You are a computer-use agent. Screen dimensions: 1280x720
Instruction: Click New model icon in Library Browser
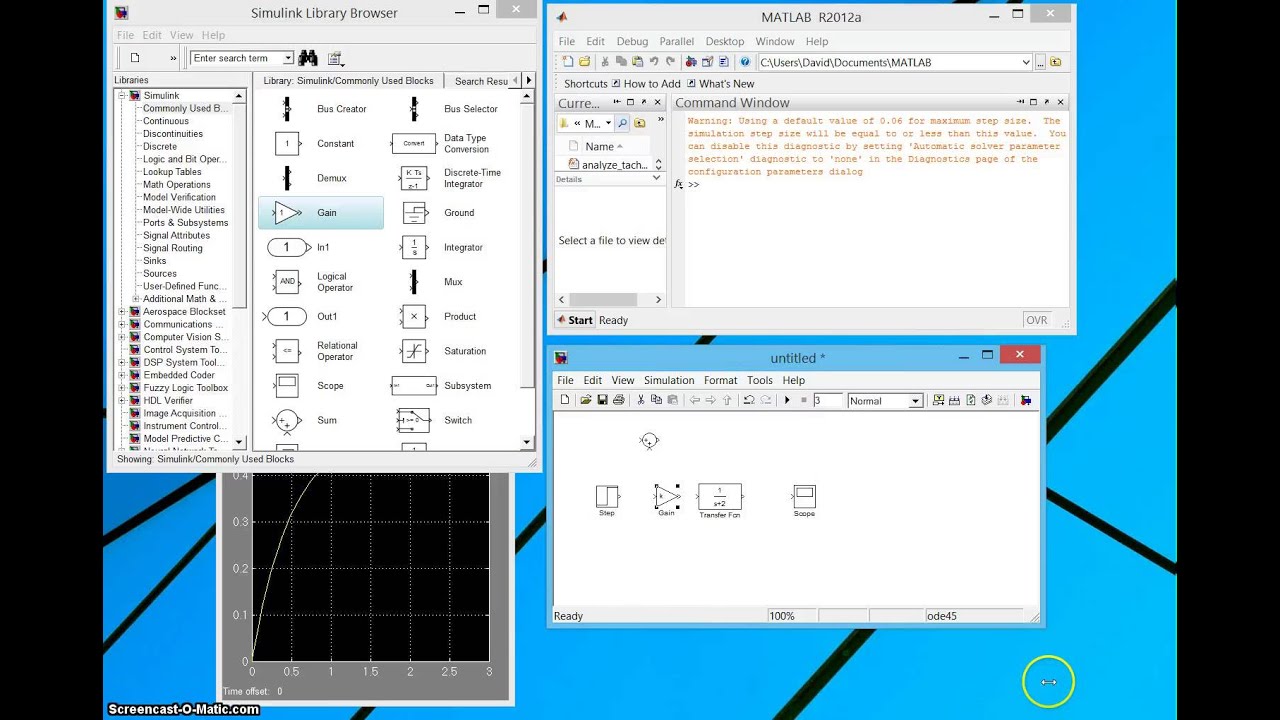[135, 58]
